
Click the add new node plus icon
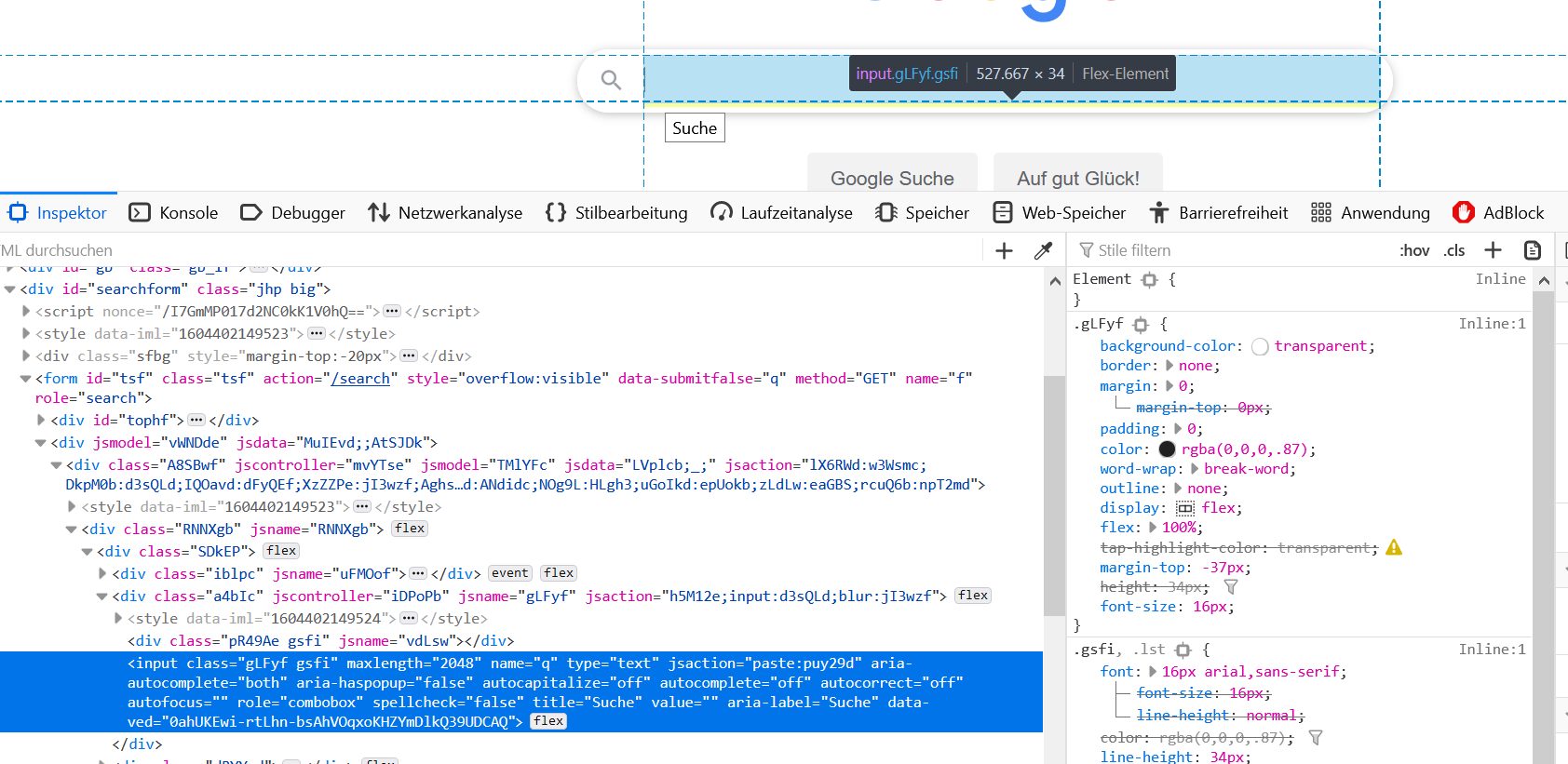point(1004,250)
